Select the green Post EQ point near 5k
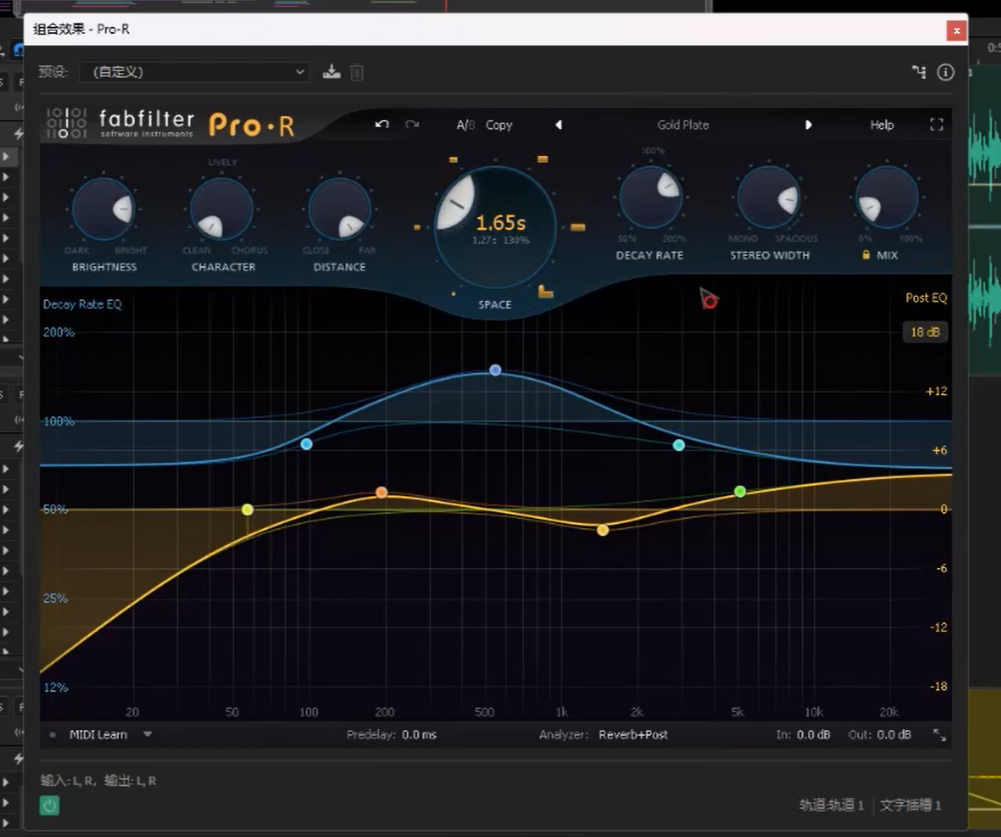The height and width of the screenshot is (837, 1001). (x=740, y=491)
